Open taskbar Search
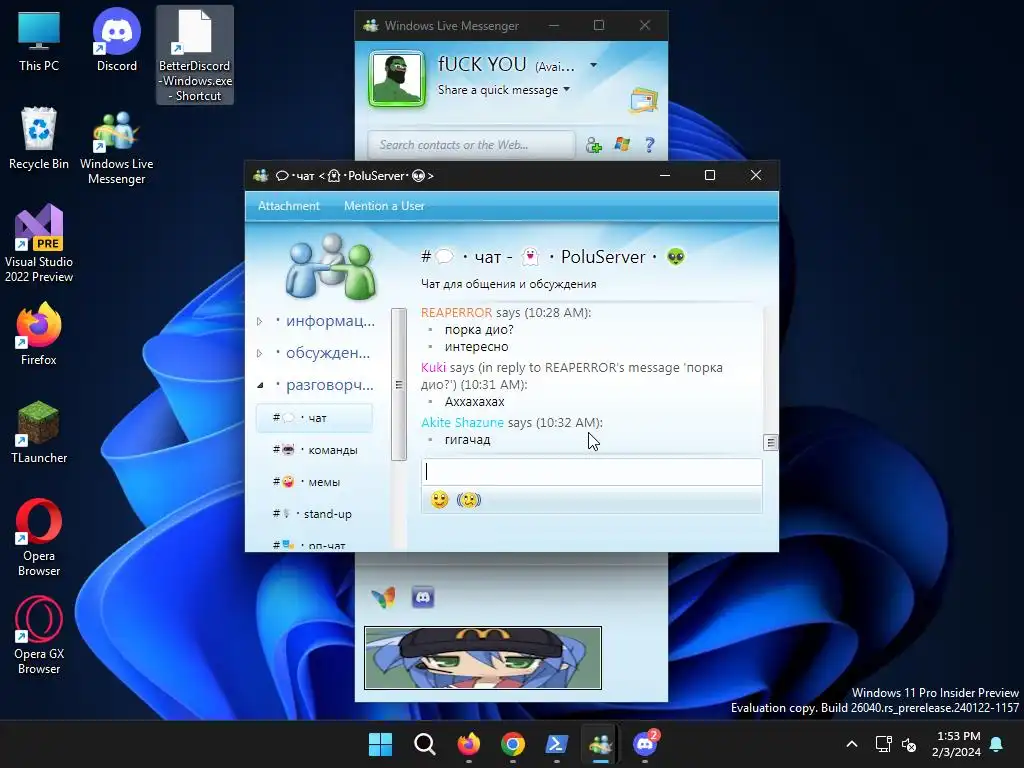1024x768 pixels. tap(424, 744)
